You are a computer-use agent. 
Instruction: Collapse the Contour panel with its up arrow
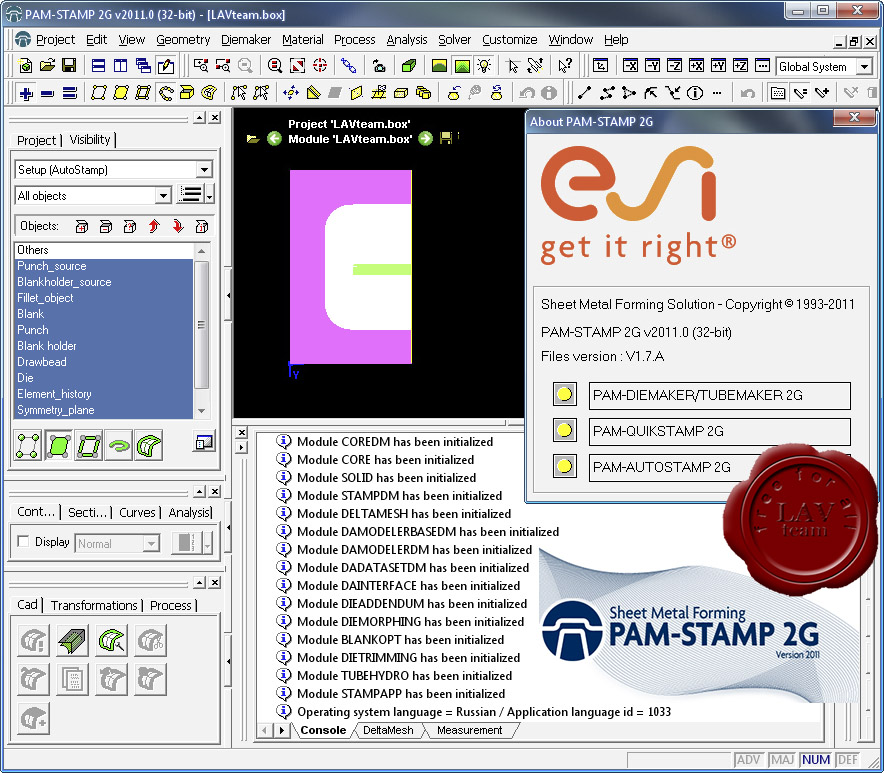click(x=200, y=492)
